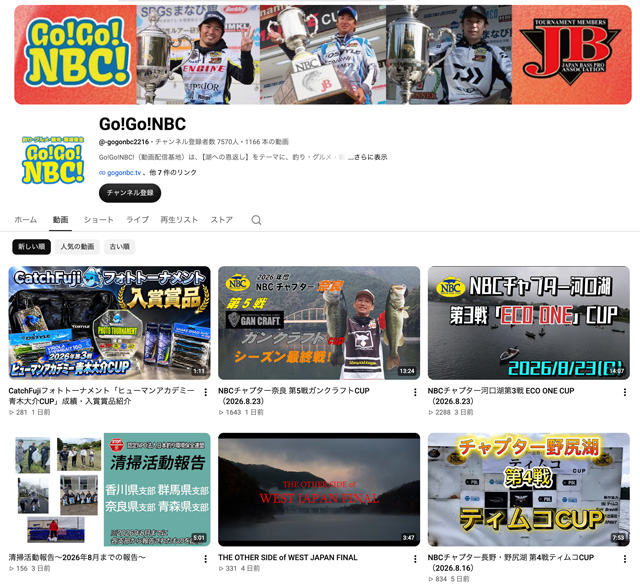Go to the 再生リスト tab
The height and width of the screenshot is (587, 640).
click(179, 220)
